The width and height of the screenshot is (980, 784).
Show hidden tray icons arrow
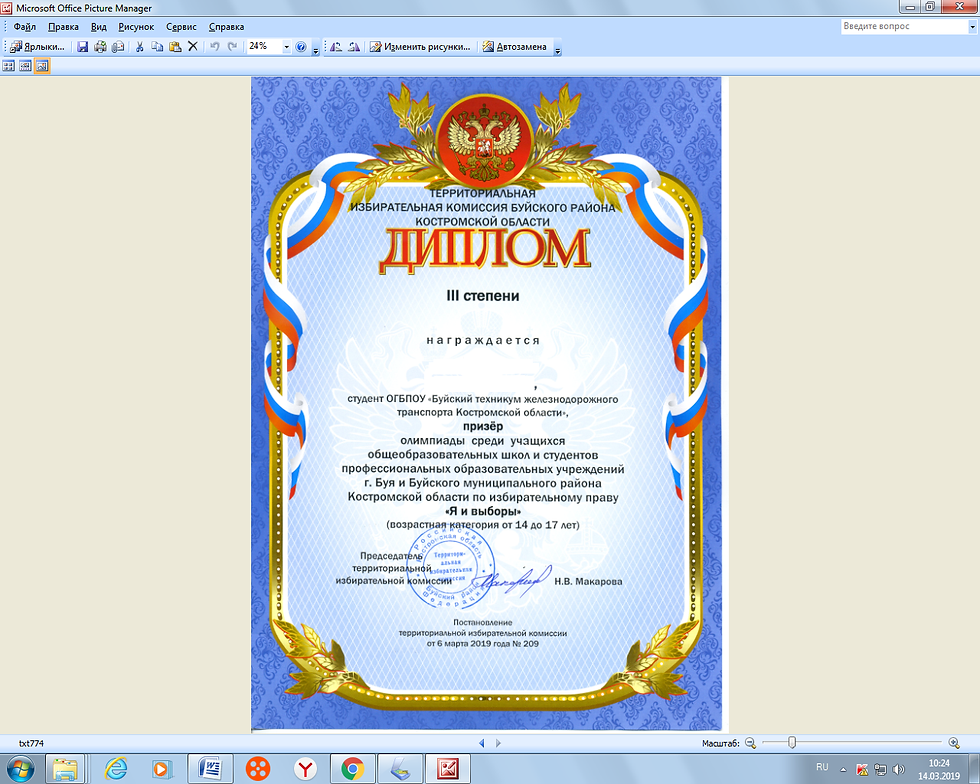(x=843, y=770)
